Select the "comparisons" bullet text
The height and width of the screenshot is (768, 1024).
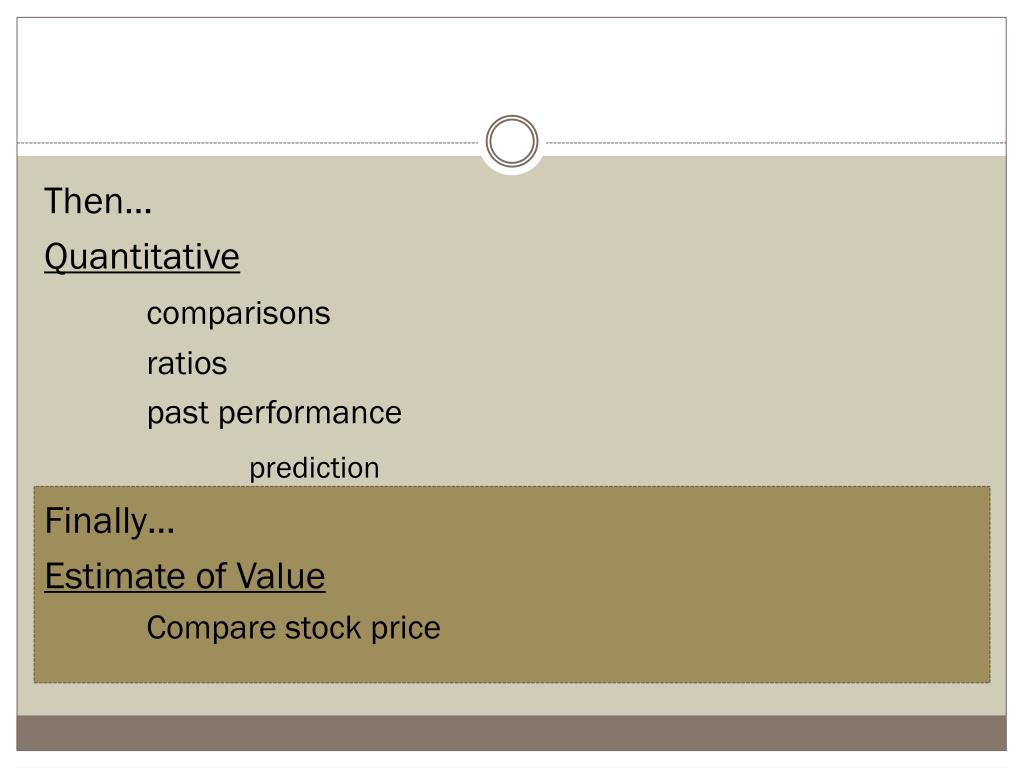point(238,313)
